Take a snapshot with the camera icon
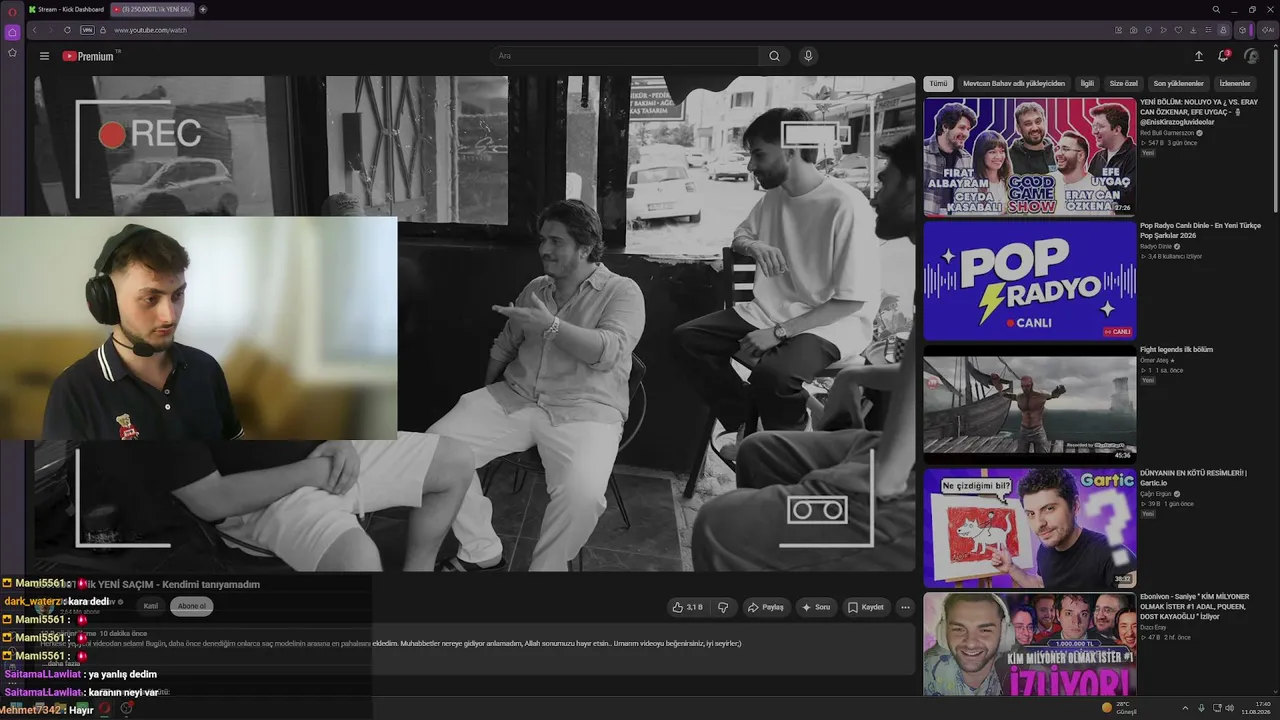1280x720 pixels. tap(1133, 30)
